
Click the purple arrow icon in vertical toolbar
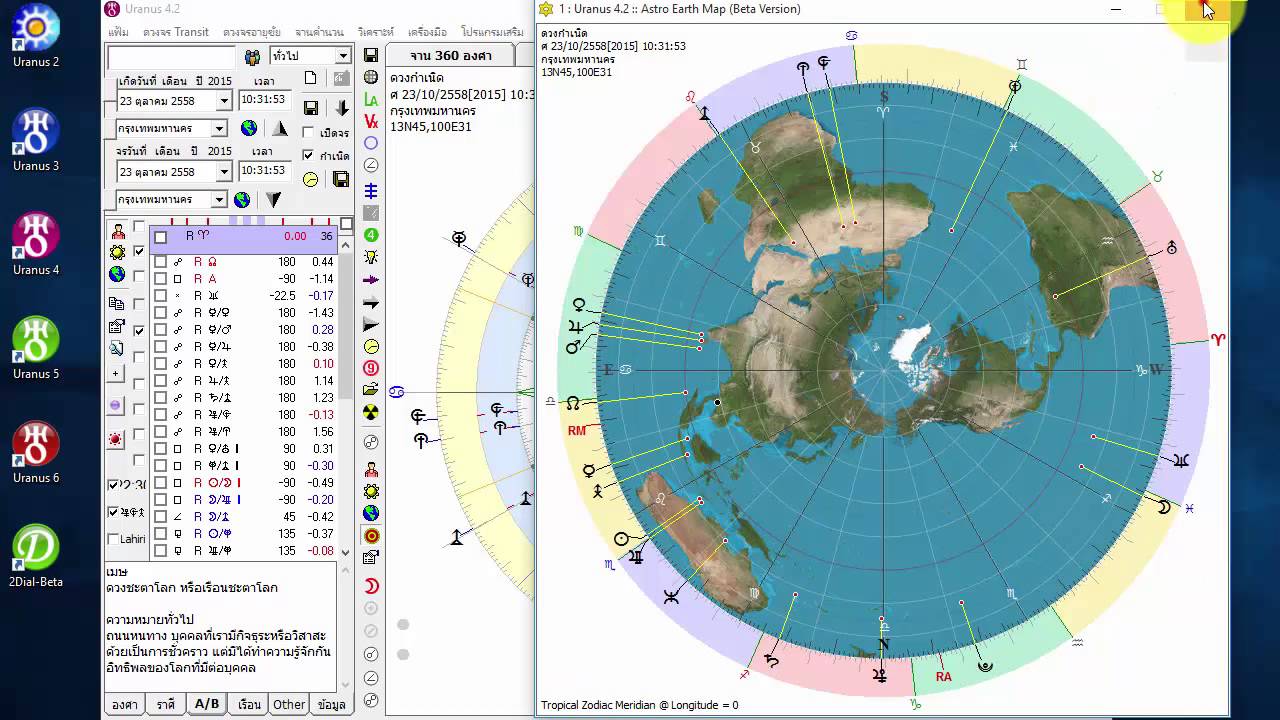click(371, 280)
